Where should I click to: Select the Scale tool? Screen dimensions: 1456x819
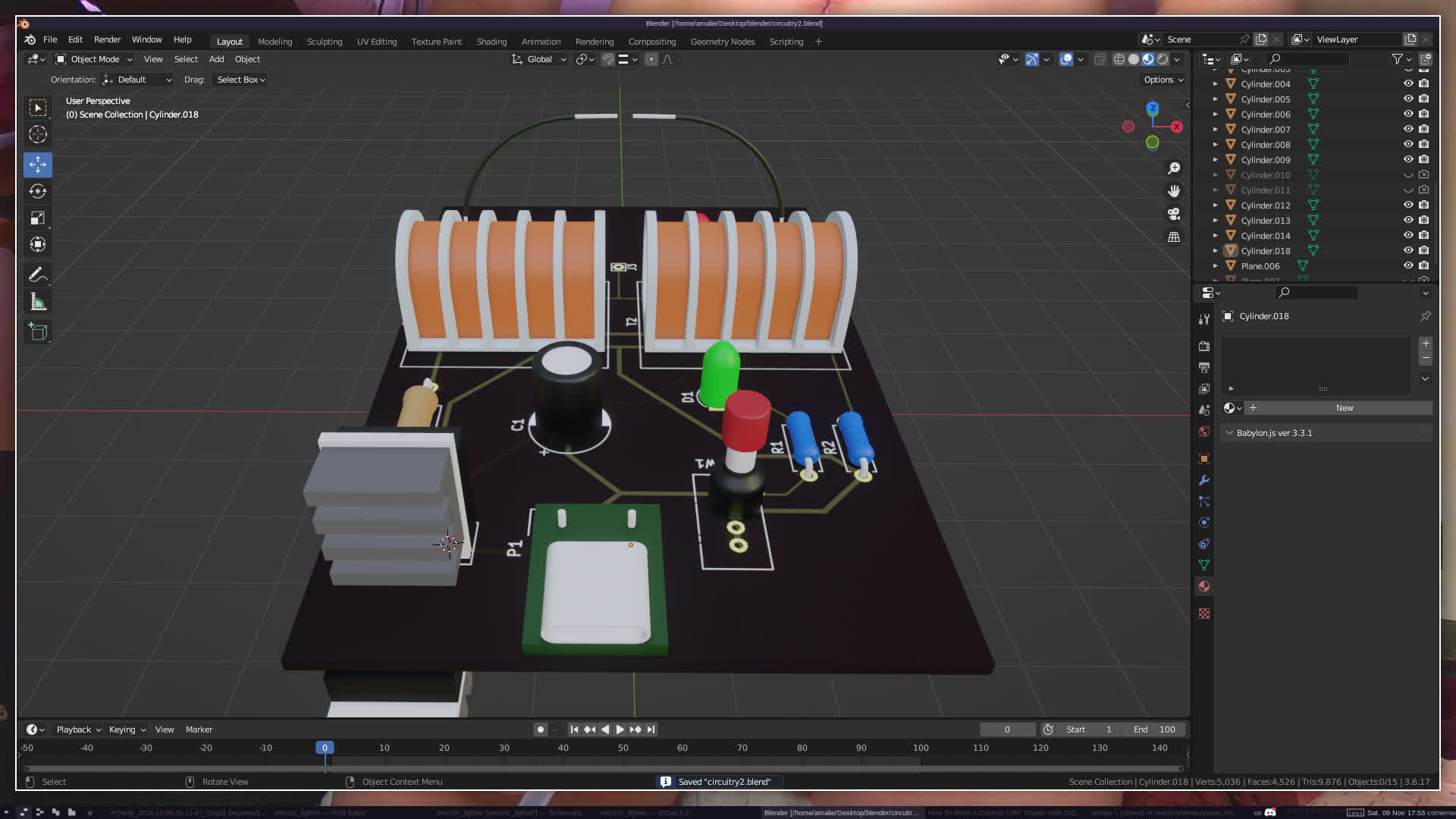tap(38, 218)
